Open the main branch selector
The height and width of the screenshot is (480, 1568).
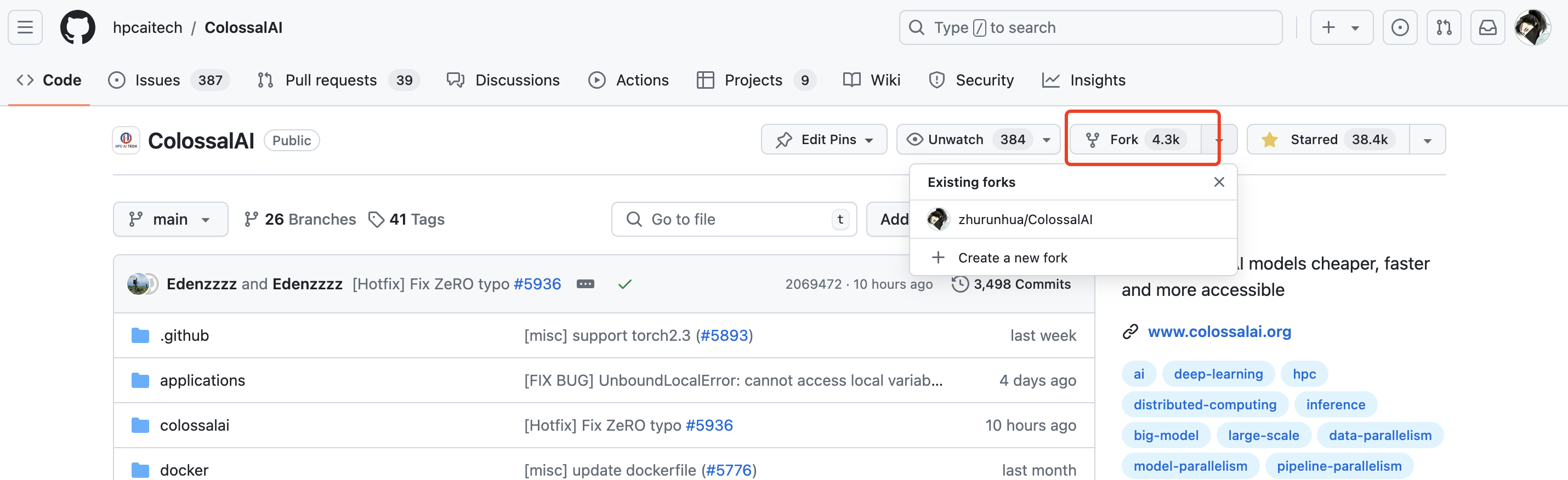click(171, 219)
